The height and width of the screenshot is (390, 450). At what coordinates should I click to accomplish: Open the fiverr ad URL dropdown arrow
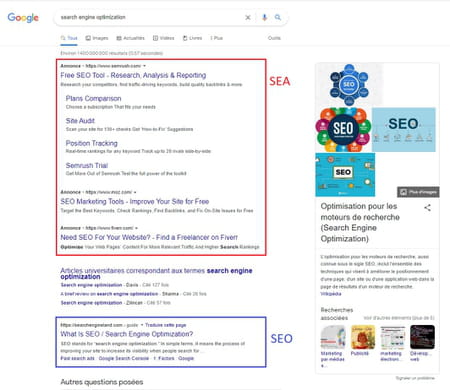click(x=136, y=228)
